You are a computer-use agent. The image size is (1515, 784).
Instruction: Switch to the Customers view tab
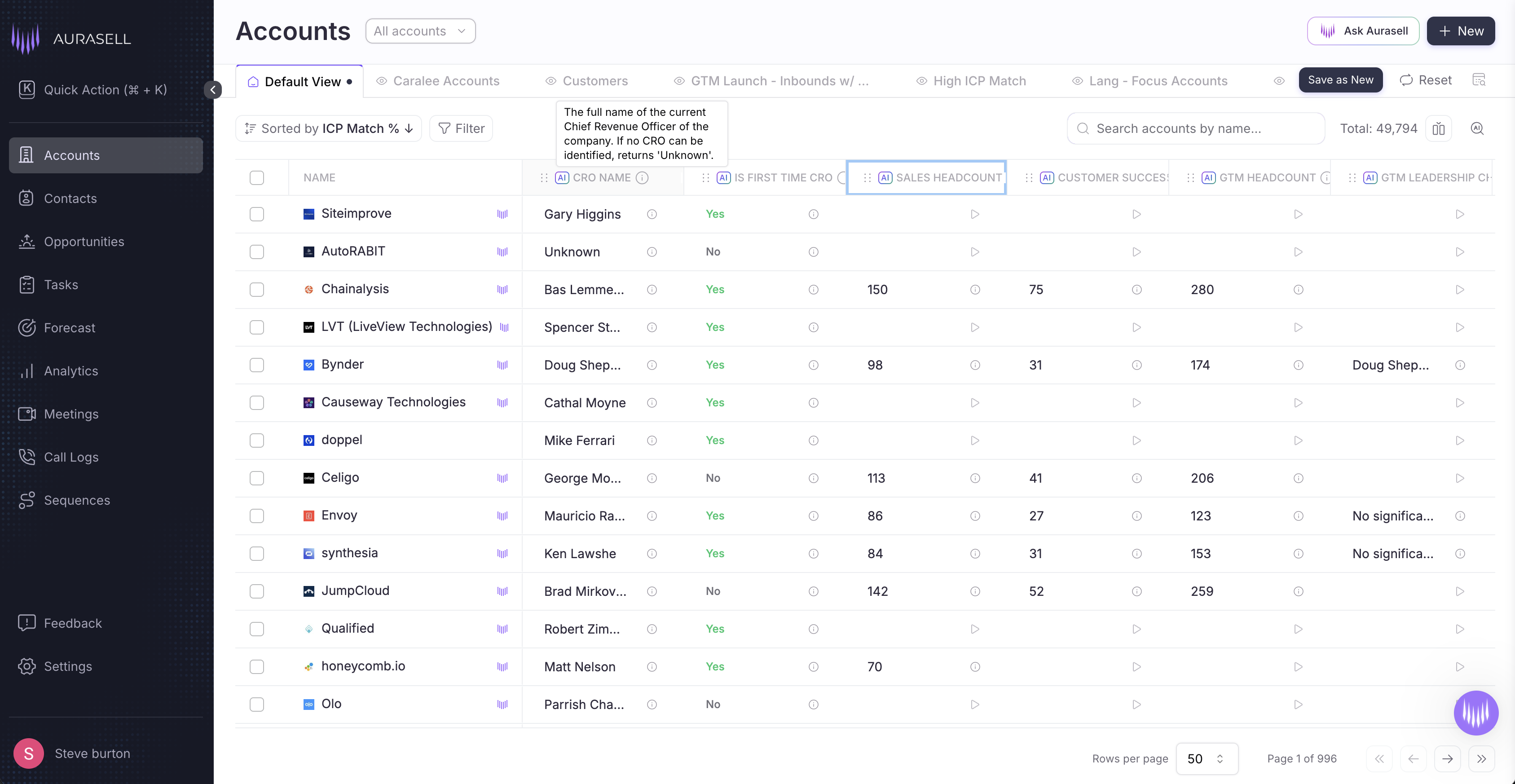point(595,81)
